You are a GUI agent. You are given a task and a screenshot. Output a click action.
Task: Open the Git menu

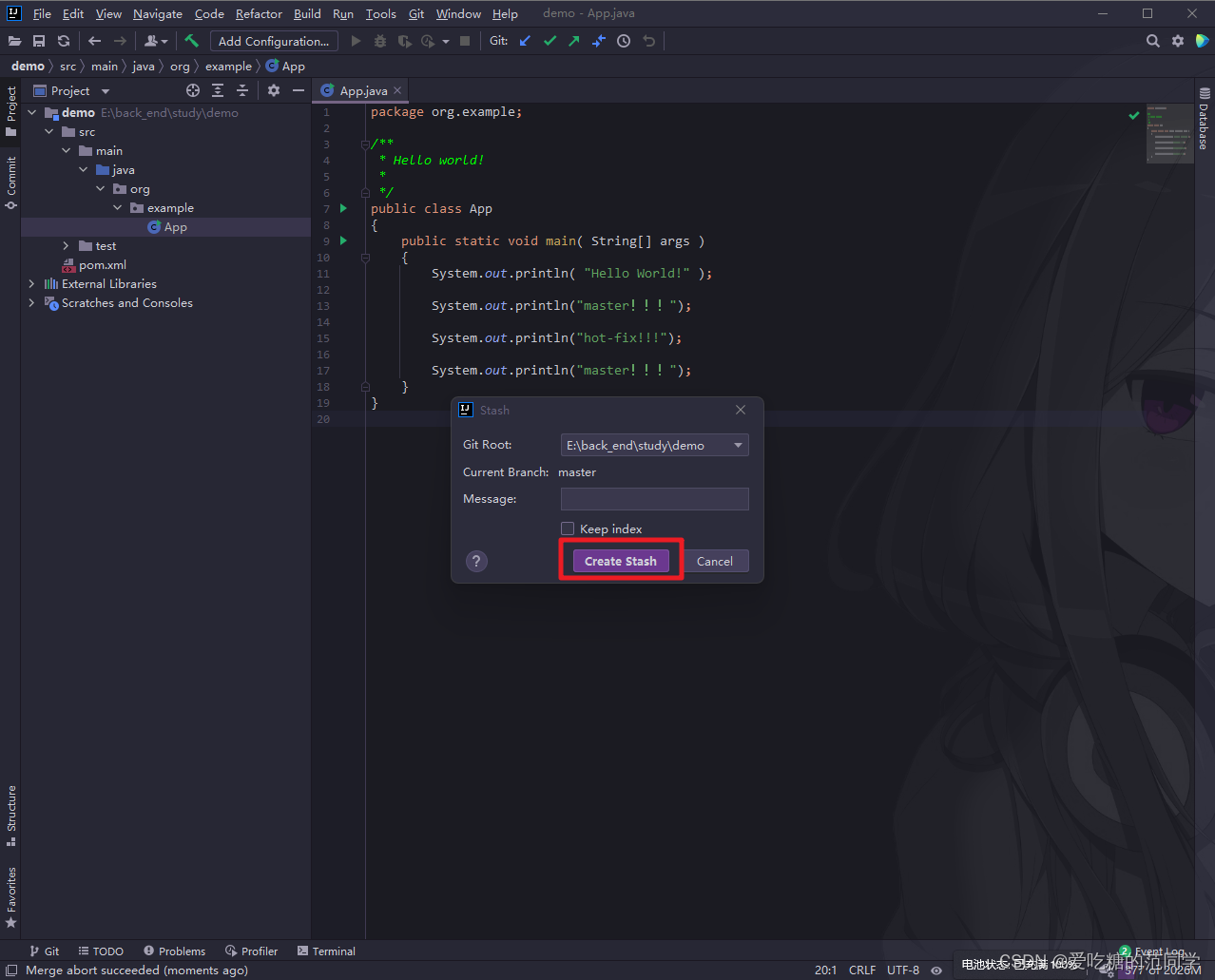416,13
